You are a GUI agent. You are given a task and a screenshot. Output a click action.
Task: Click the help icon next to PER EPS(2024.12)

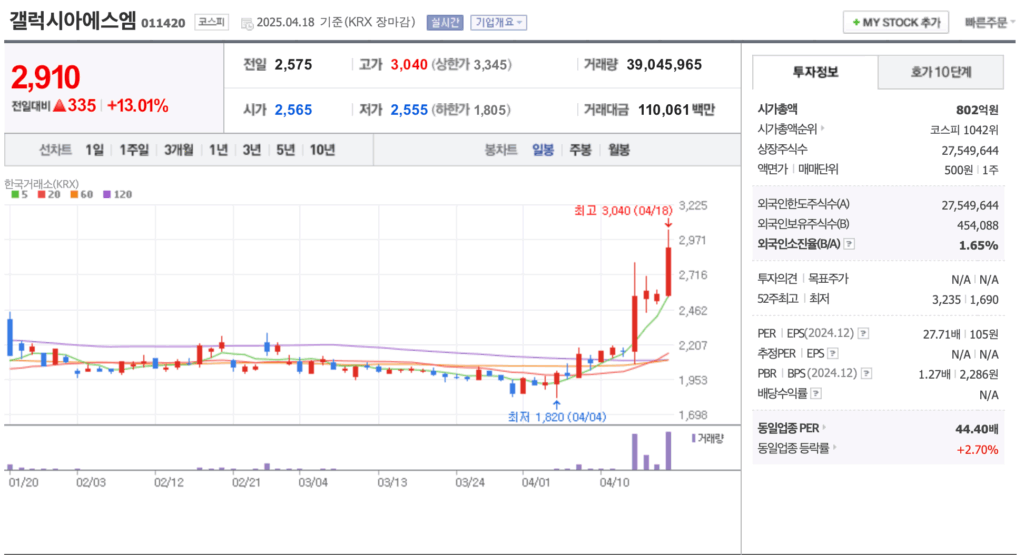pos(863,334)
